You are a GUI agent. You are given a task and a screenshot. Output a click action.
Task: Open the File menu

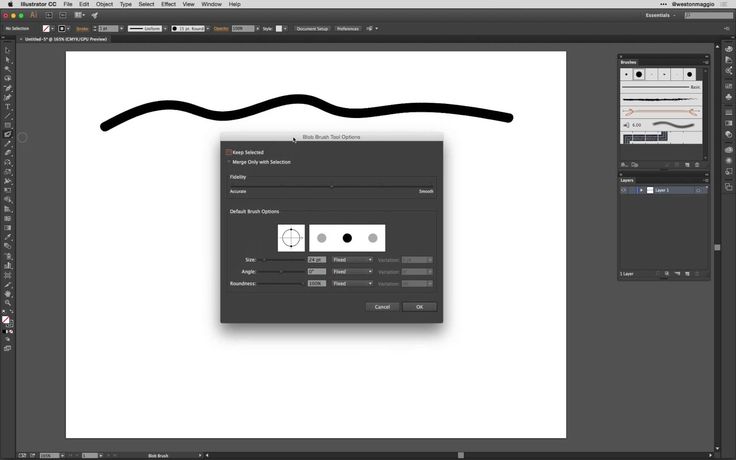pyautogui.click(x=68, y=4)
